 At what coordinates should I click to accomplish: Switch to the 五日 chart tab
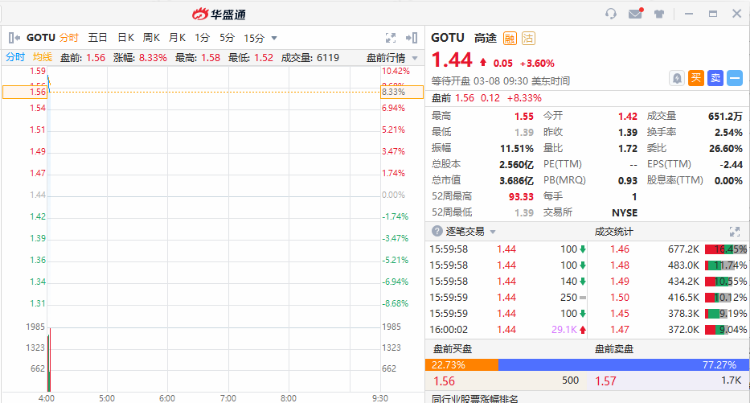(x=98, y=37)
